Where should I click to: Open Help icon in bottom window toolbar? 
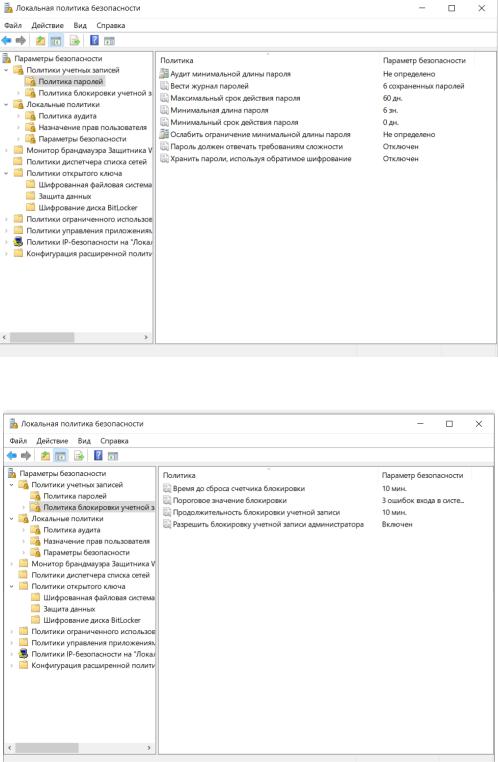click(x=98, y=456)
